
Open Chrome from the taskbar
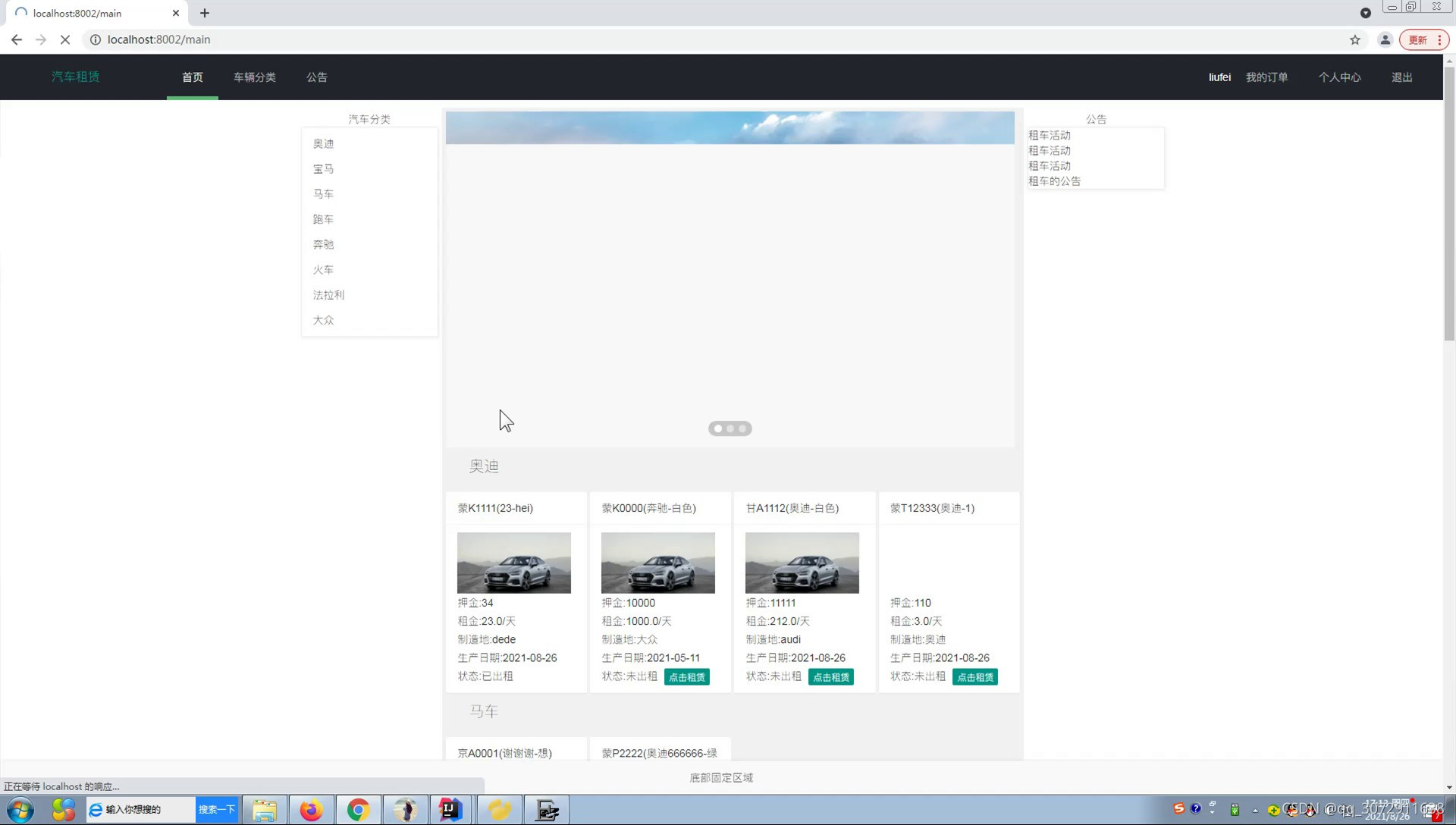pyautogui.click(x=358, y=810)
